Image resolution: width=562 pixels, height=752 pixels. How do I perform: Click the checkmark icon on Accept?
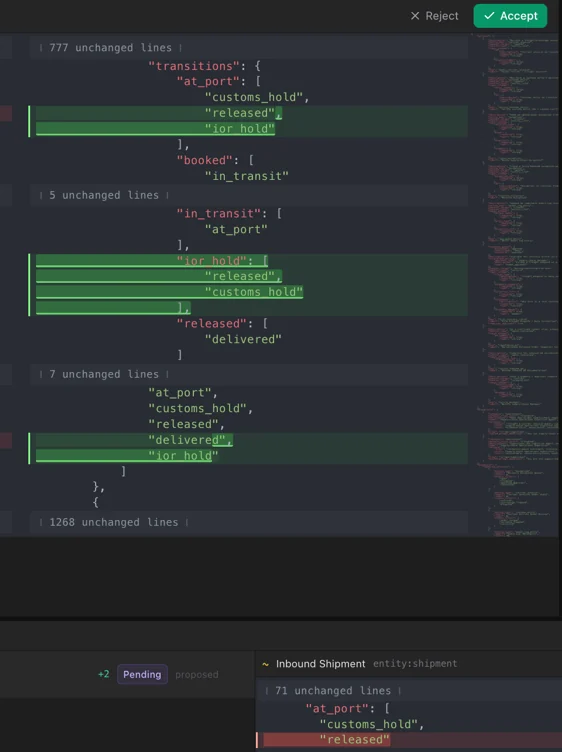489,16
